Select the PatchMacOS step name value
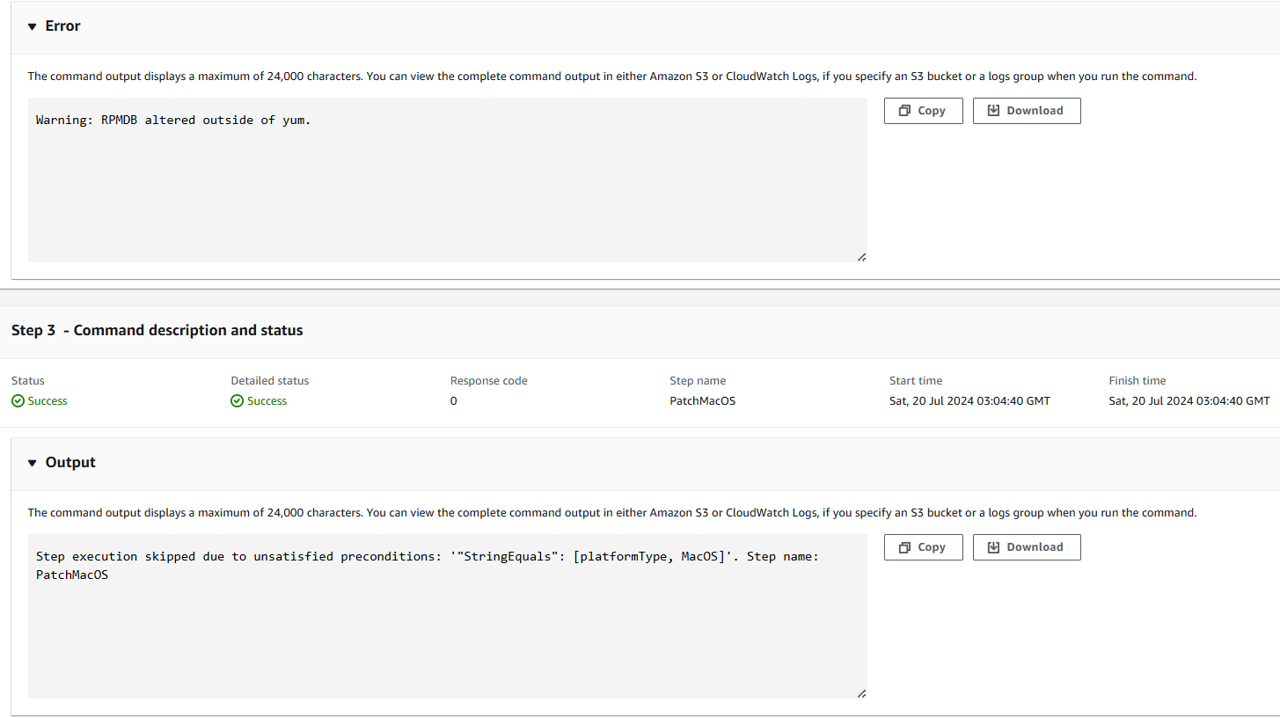 [702, 401]
